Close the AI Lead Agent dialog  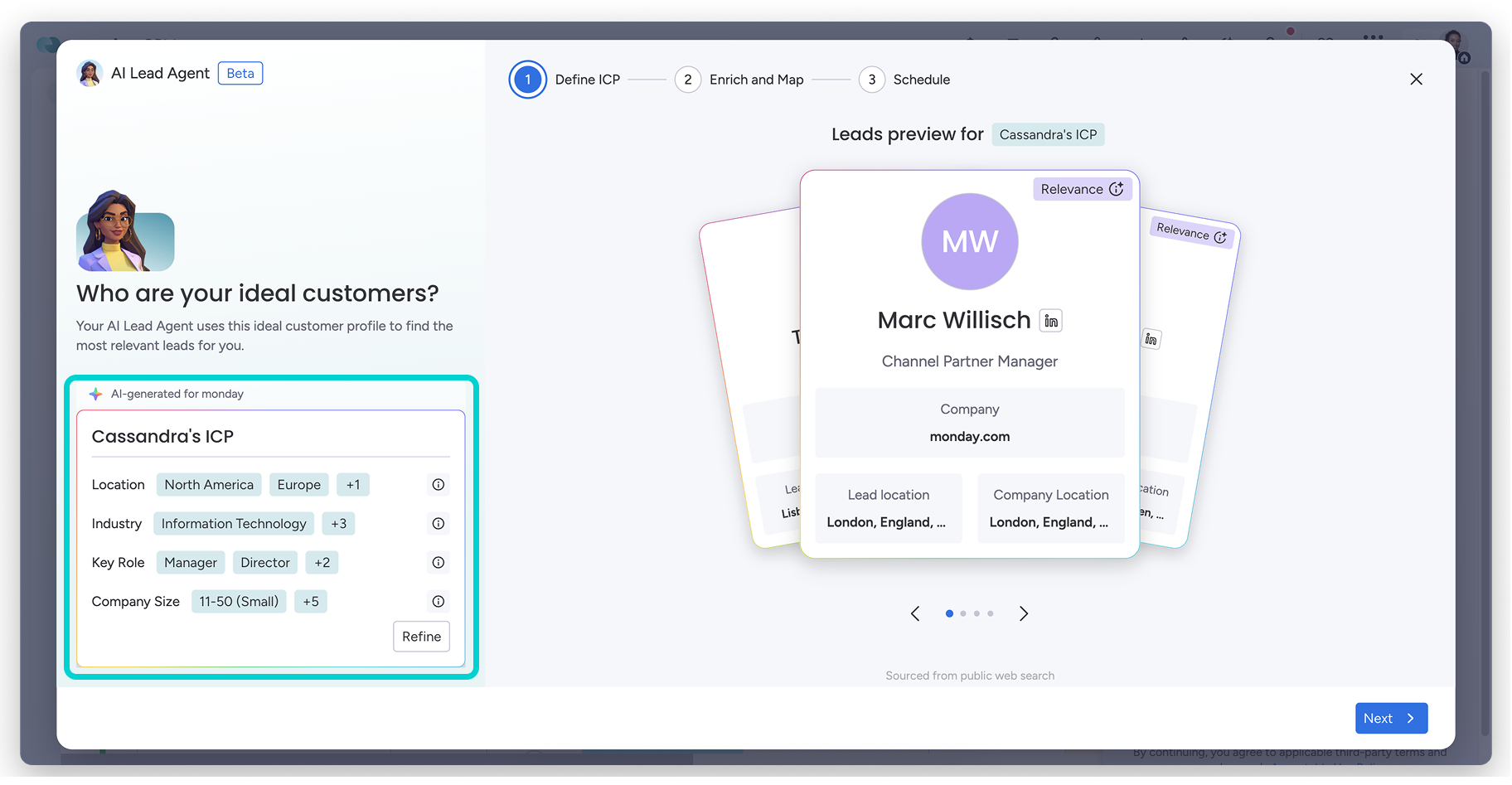click(x=1416, y=80)
